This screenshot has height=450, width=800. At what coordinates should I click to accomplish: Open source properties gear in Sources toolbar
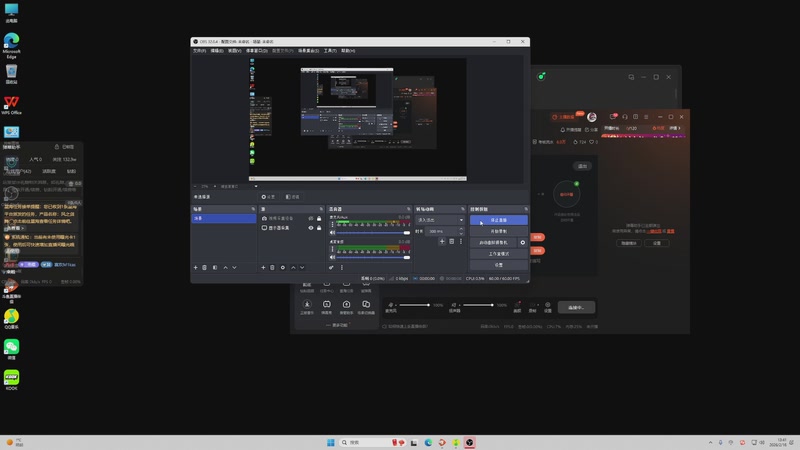(x=283, y=267)
